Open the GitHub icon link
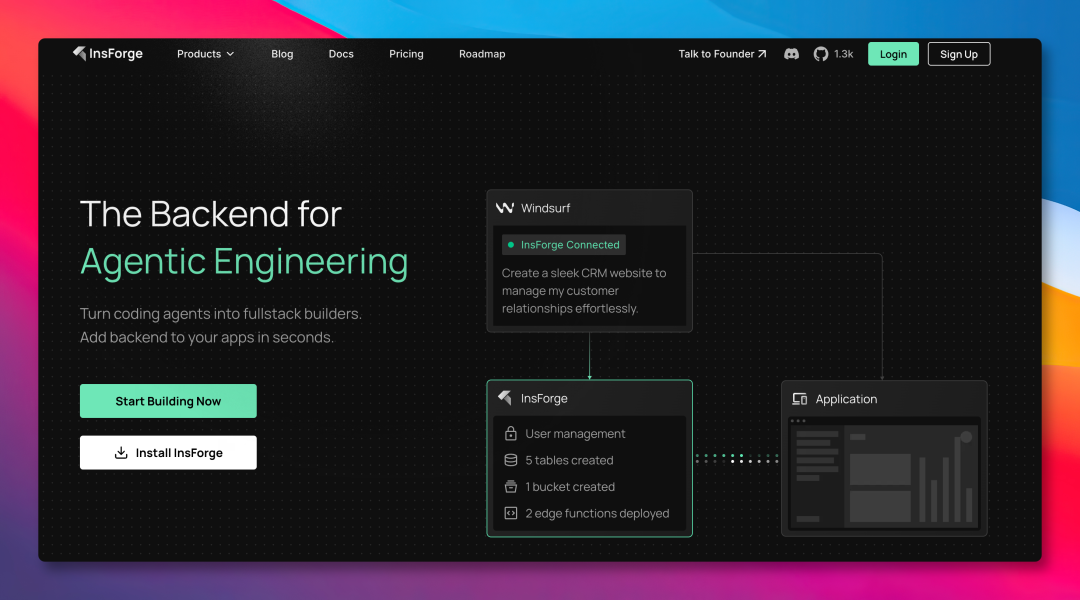Image resolution: width=1080 pixels, height=600 pixels. 820,54
